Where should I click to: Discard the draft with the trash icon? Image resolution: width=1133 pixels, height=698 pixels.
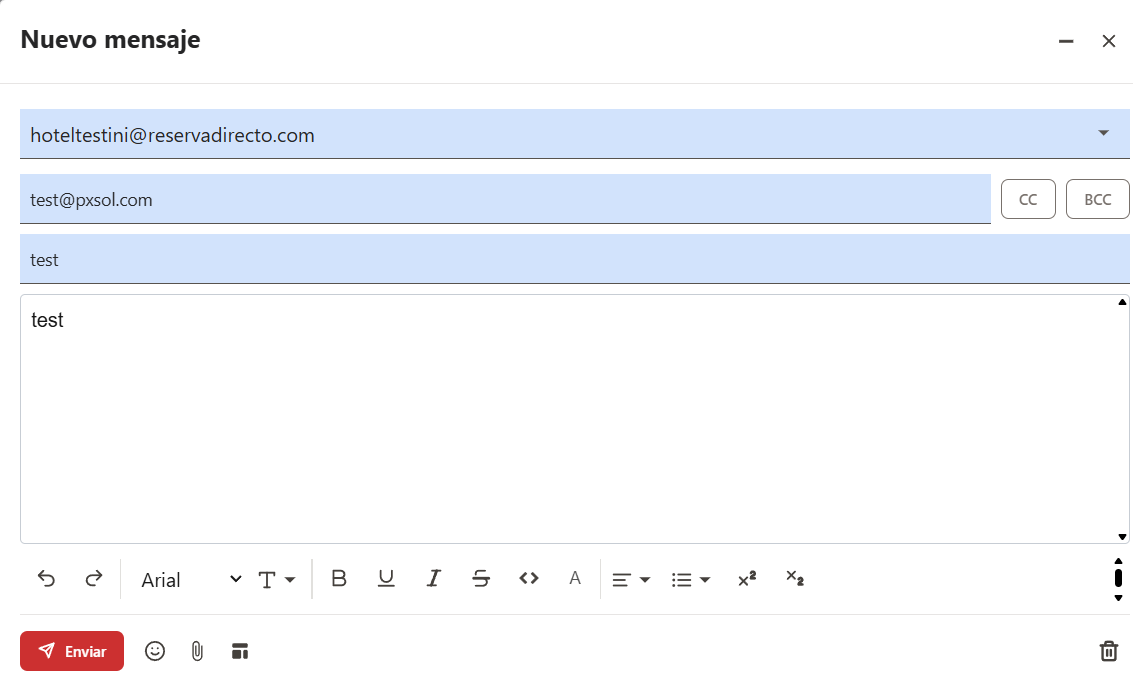tap(1108, 651)
